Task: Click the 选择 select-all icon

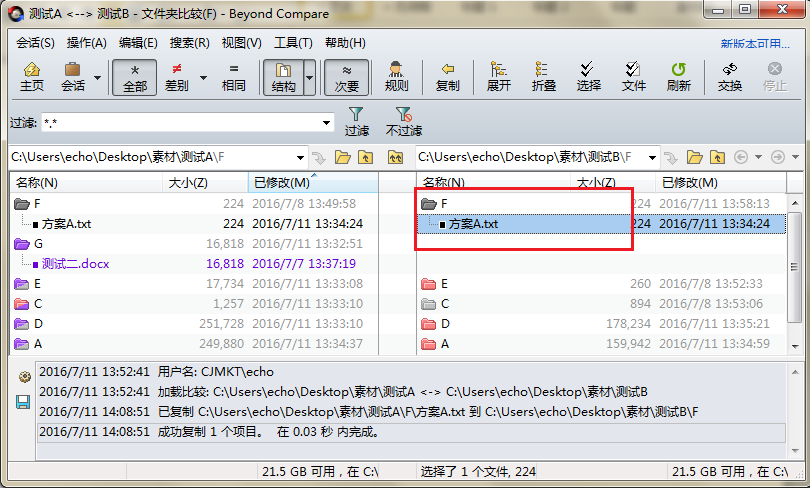Action: tap(588, 77)
